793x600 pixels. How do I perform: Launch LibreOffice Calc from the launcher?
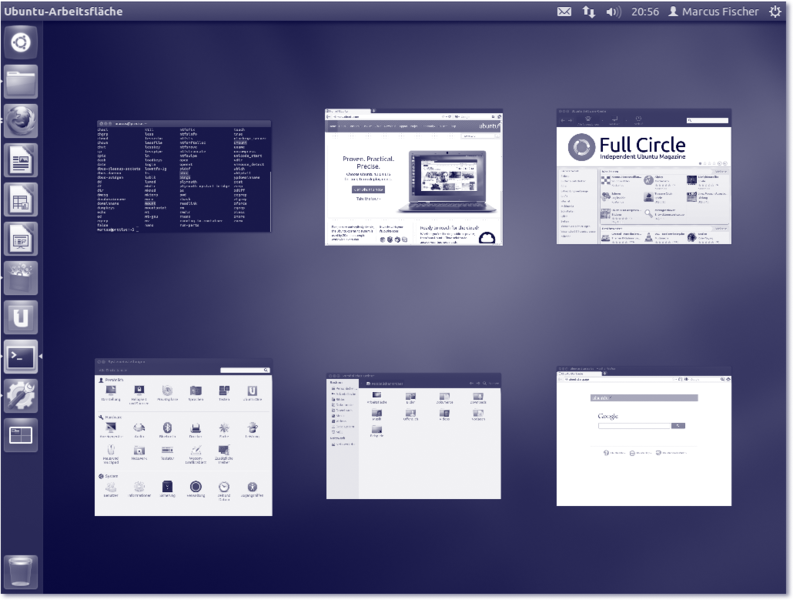[21, 199]
